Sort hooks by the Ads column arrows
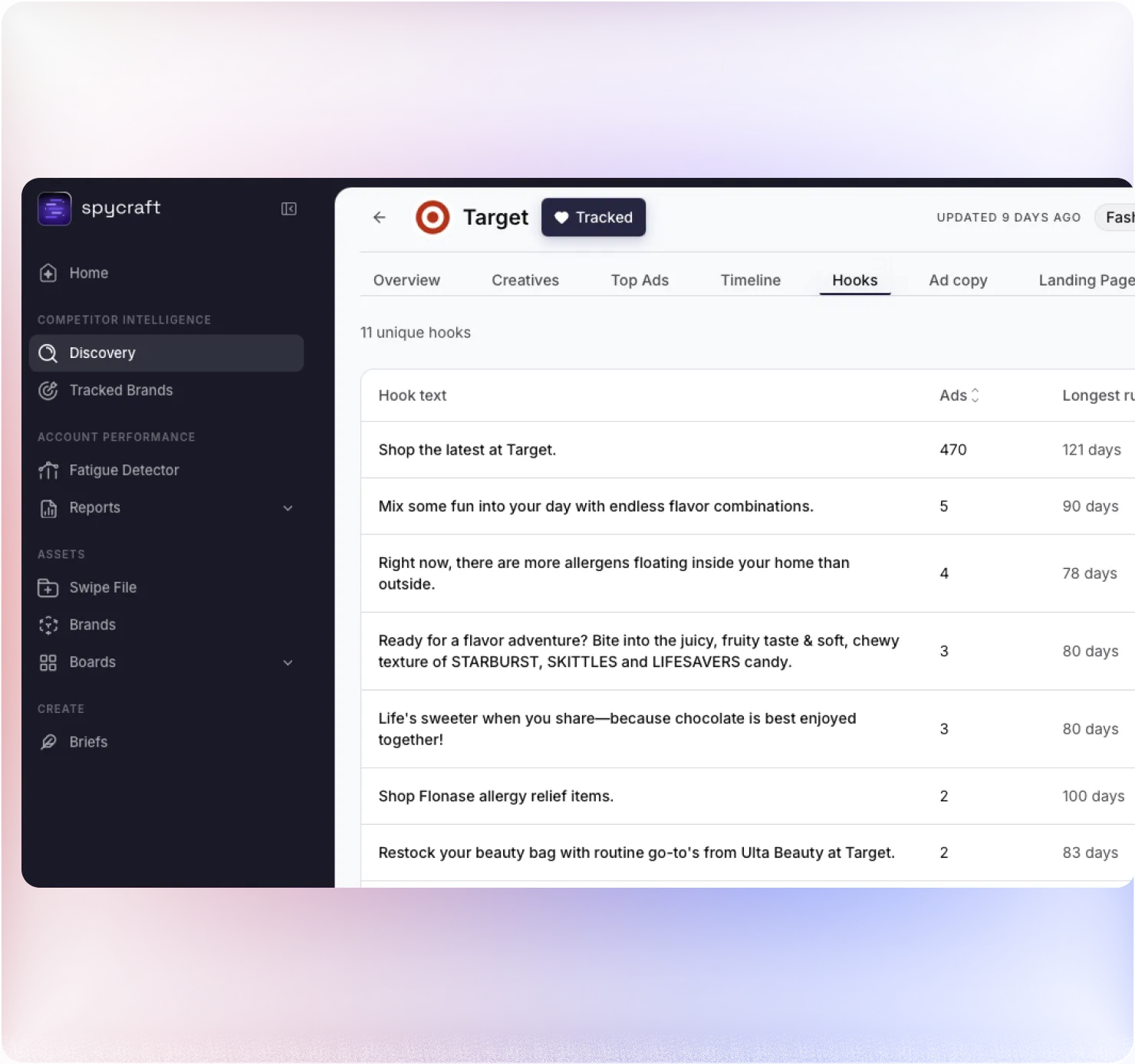The width and height of the screenshot is (1135, 1064). click(x=975, y=396)
